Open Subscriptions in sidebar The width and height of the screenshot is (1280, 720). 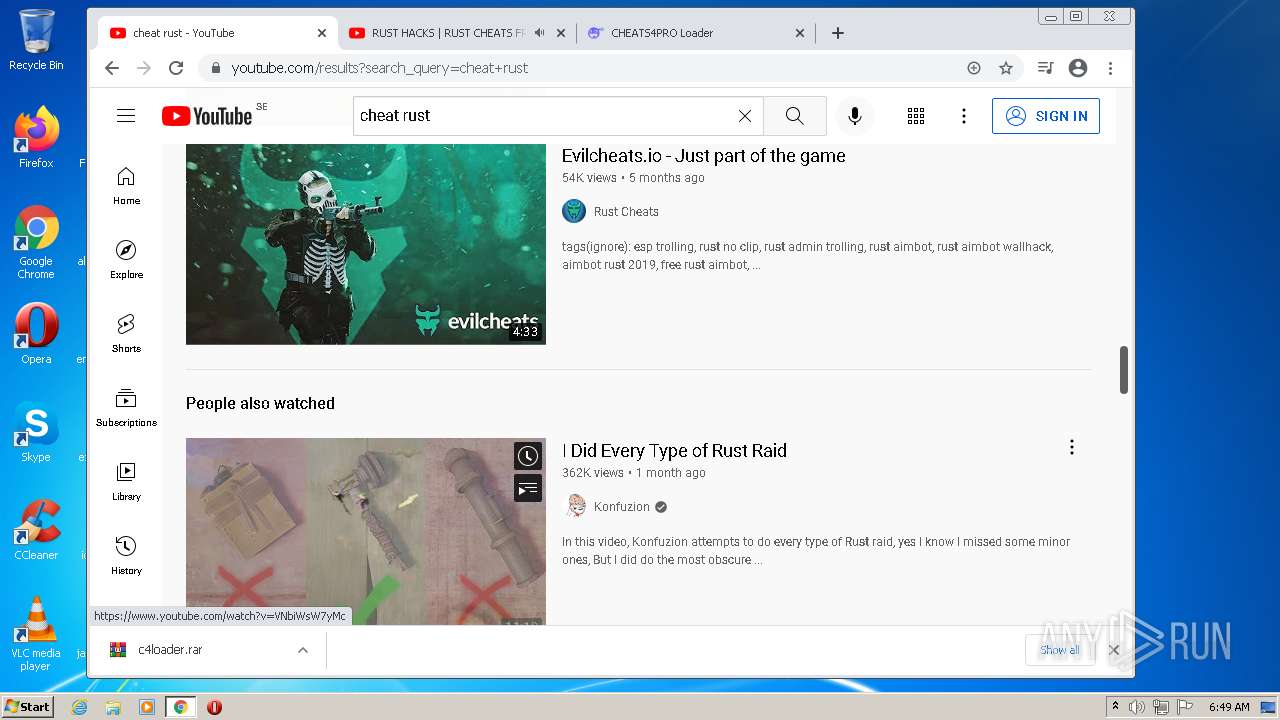pos(126,408)
